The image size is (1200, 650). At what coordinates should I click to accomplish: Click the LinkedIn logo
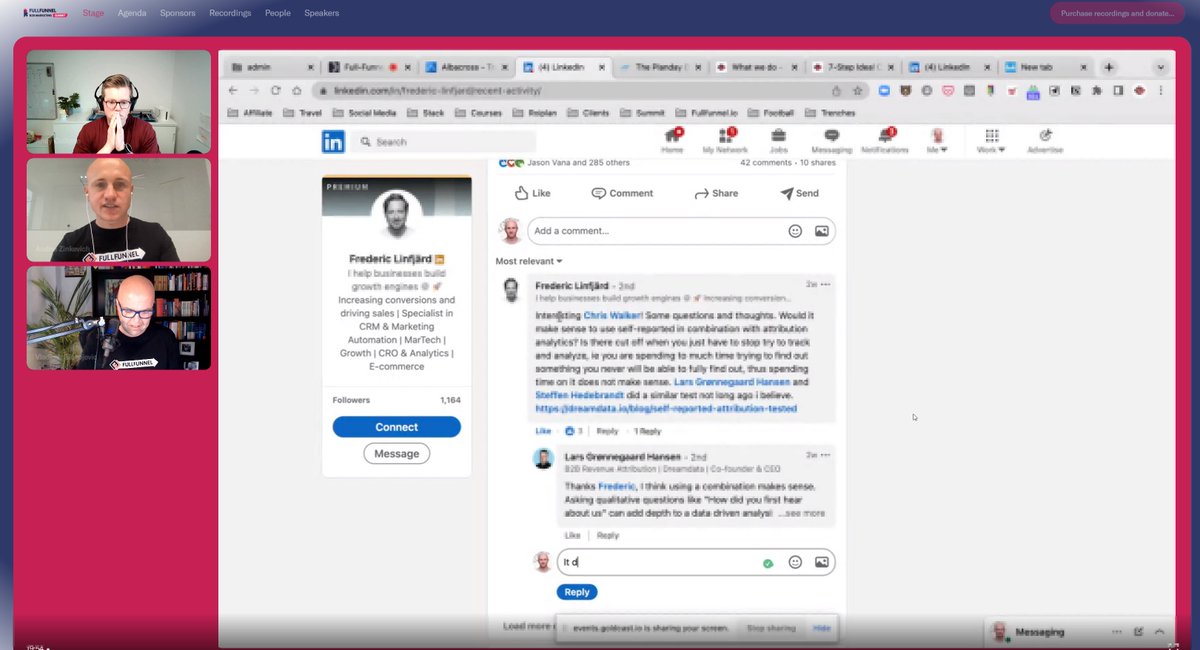click(x=333, y=142)
